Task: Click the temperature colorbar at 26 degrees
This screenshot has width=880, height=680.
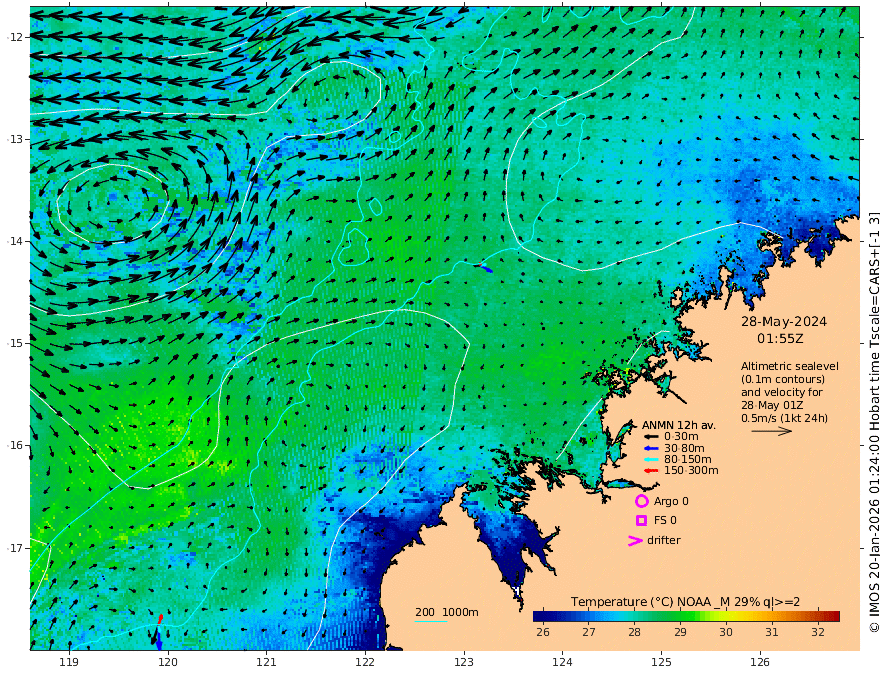Action: 543,617
